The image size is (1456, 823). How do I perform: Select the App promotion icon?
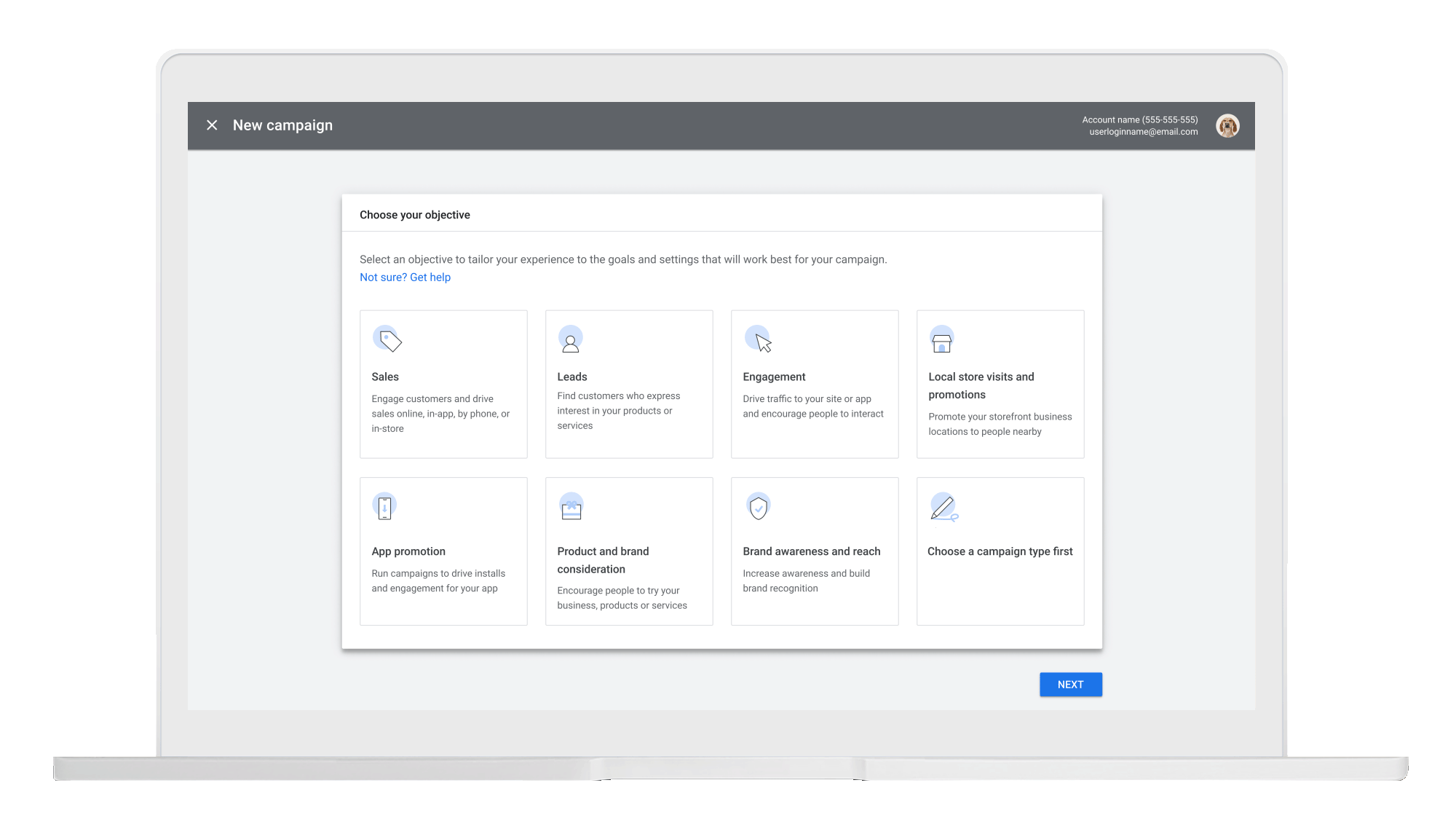click(x=384, y=507)
